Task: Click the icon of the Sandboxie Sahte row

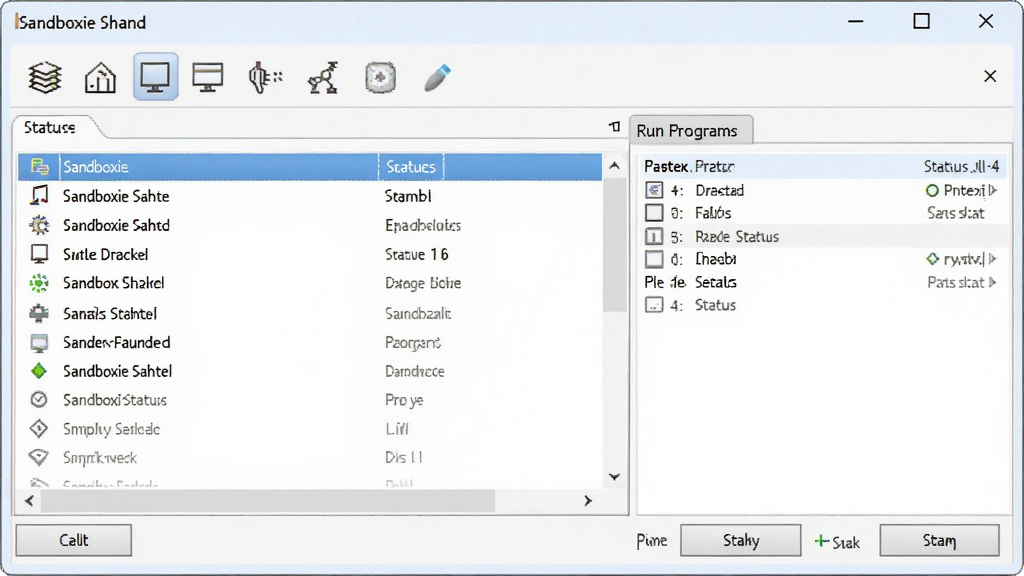Action: click(x=39, y=195)
